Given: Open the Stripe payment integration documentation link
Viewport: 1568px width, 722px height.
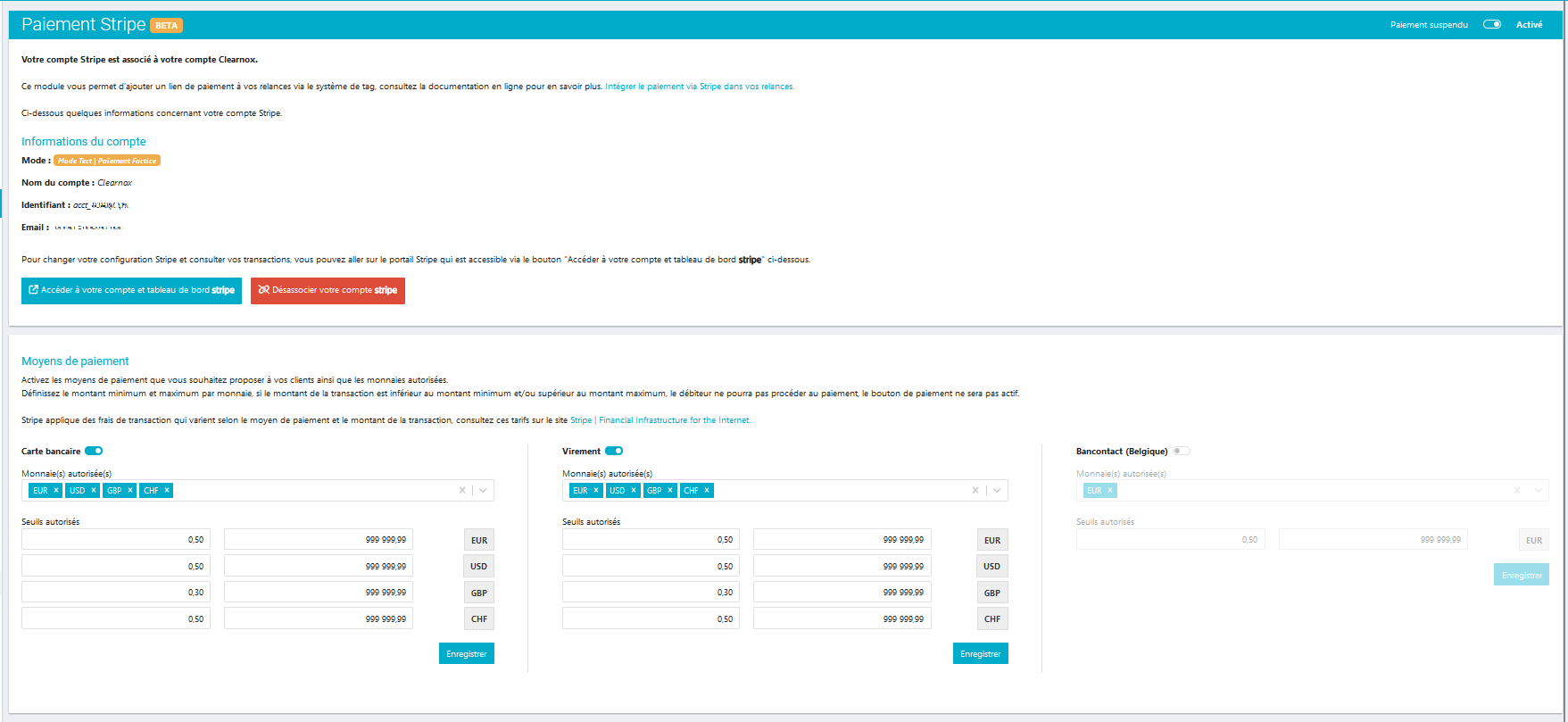Looking at the screenshot, I should click(699, 87).
